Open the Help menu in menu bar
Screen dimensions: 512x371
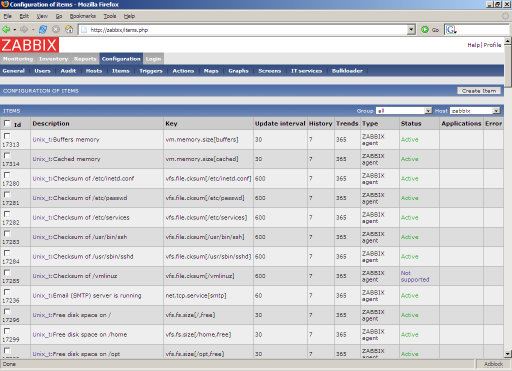point(129,16)
